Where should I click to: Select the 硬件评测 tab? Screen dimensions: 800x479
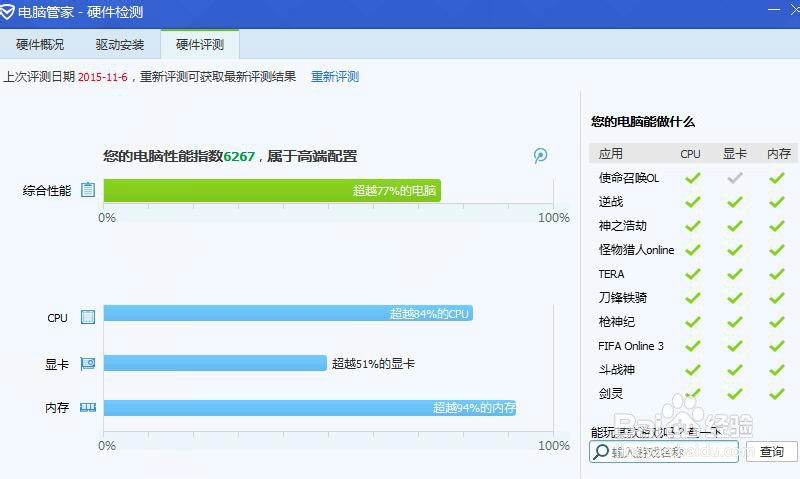(200, 44)
